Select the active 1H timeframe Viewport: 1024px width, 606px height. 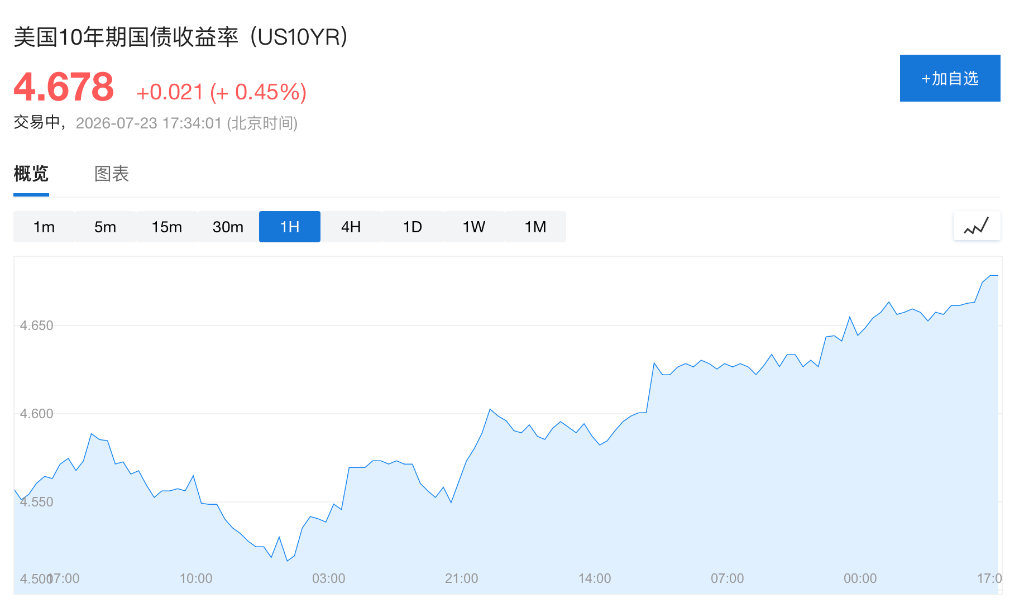(289, 227)
